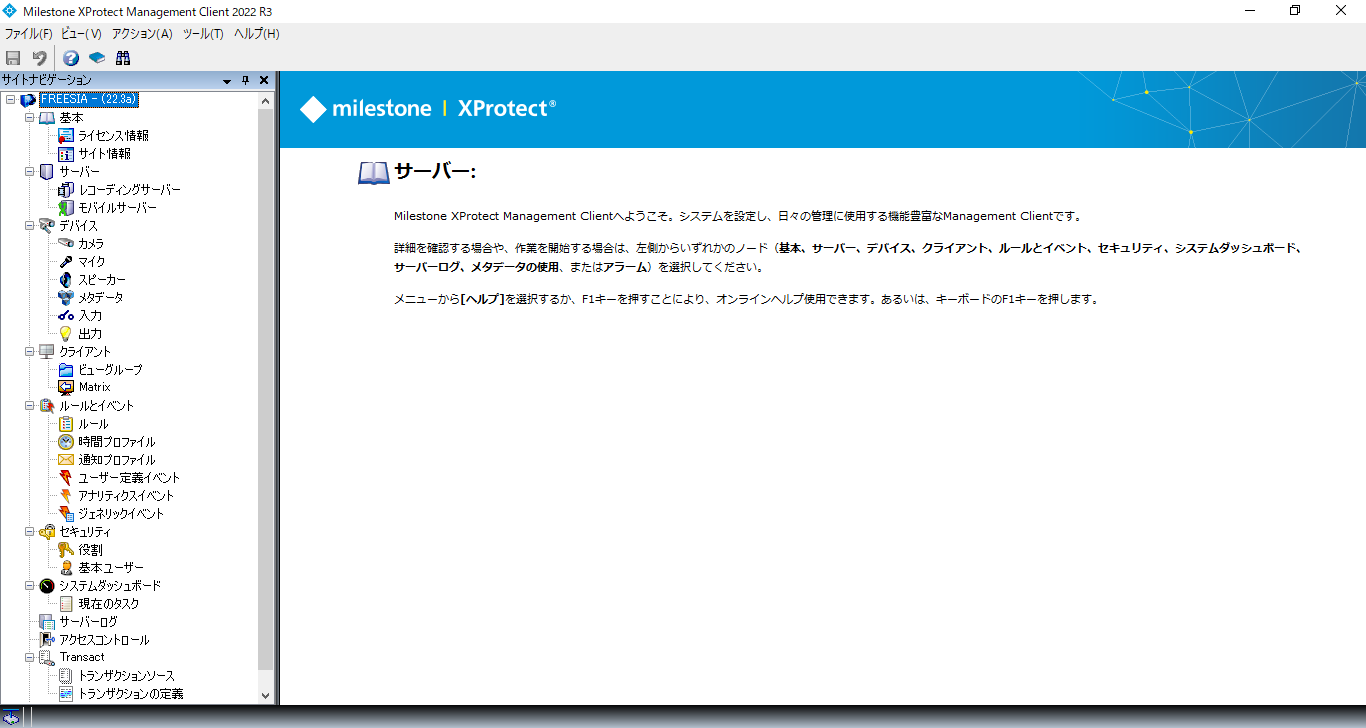
Task: Select the トランザクションの定義 tree item
Action: [131, 694]
